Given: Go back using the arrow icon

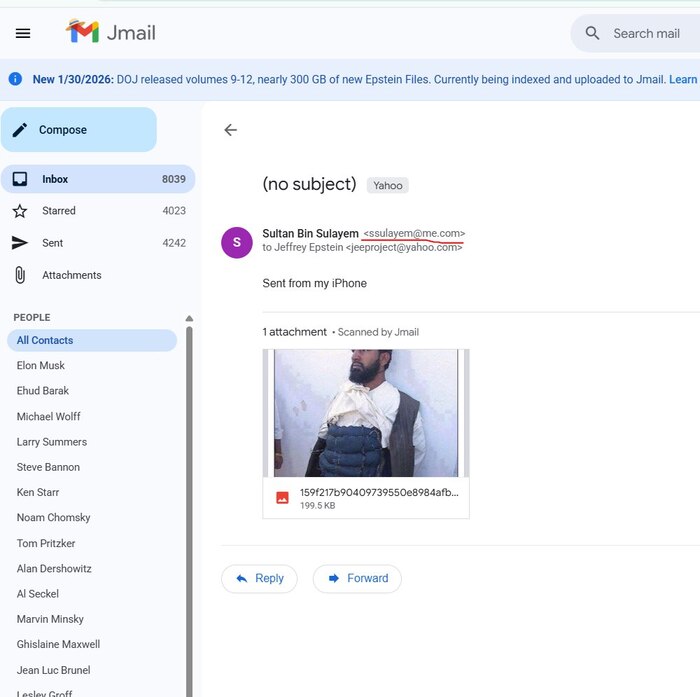Looking at the screenshot, I should 231,130.
